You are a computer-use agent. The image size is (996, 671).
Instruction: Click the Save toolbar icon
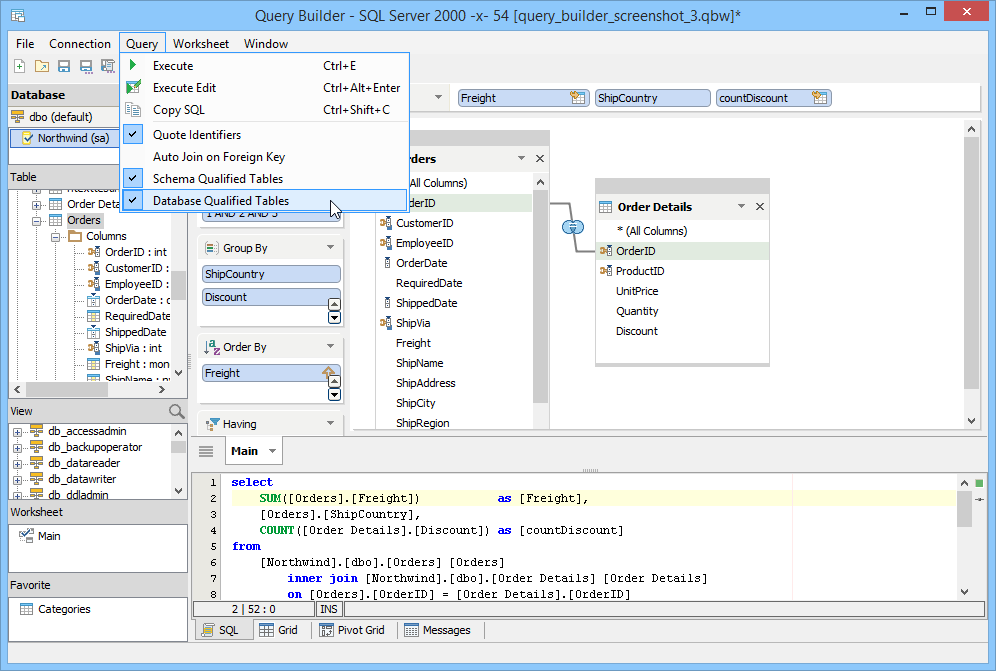(x=64, y=66)
